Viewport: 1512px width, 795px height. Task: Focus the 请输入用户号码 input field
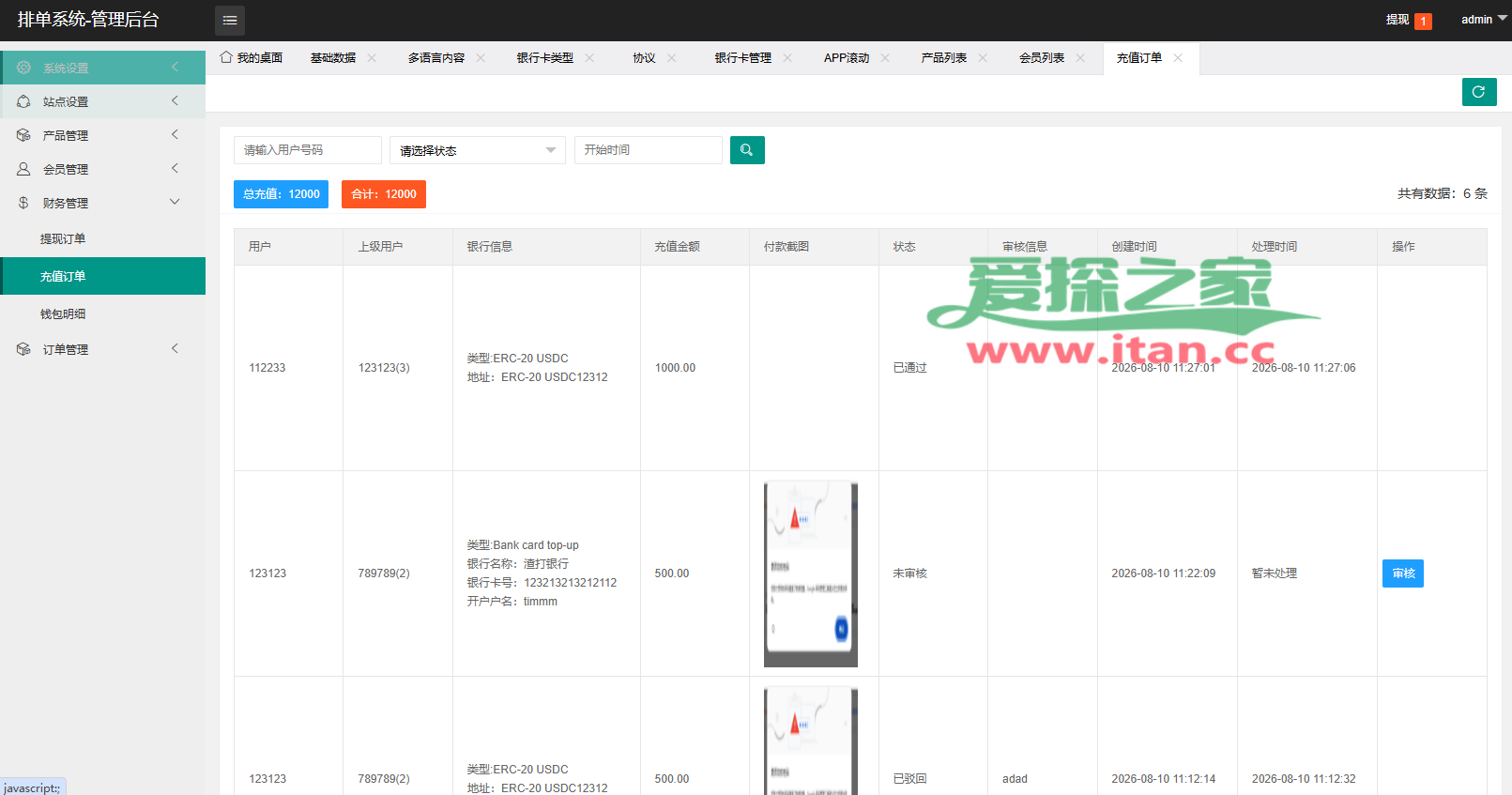[x=308, y=150]
